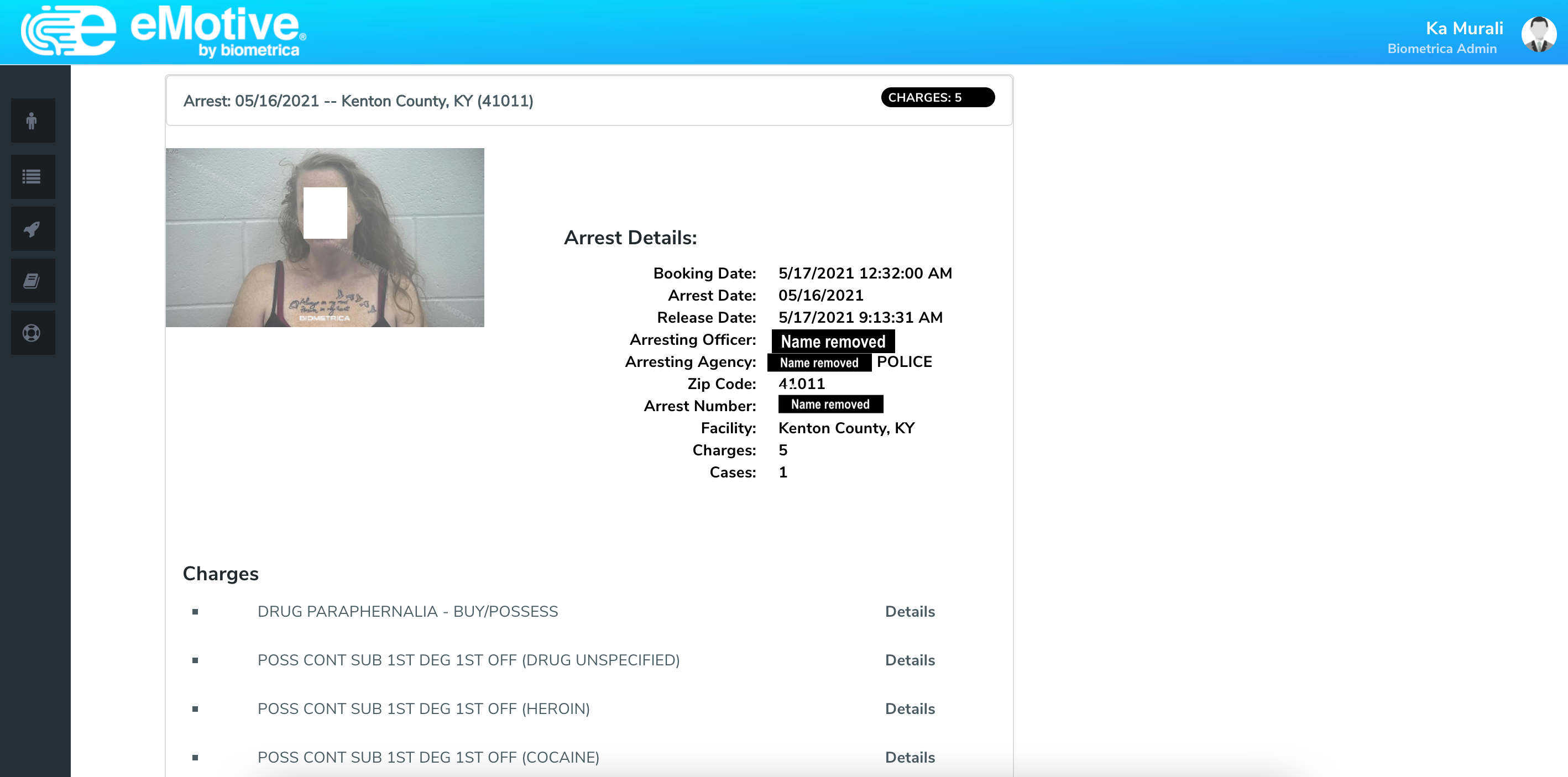Open the lifebuoy support sidebar icon
This screenshot has width=1568, height=777.
pos(32,333)
